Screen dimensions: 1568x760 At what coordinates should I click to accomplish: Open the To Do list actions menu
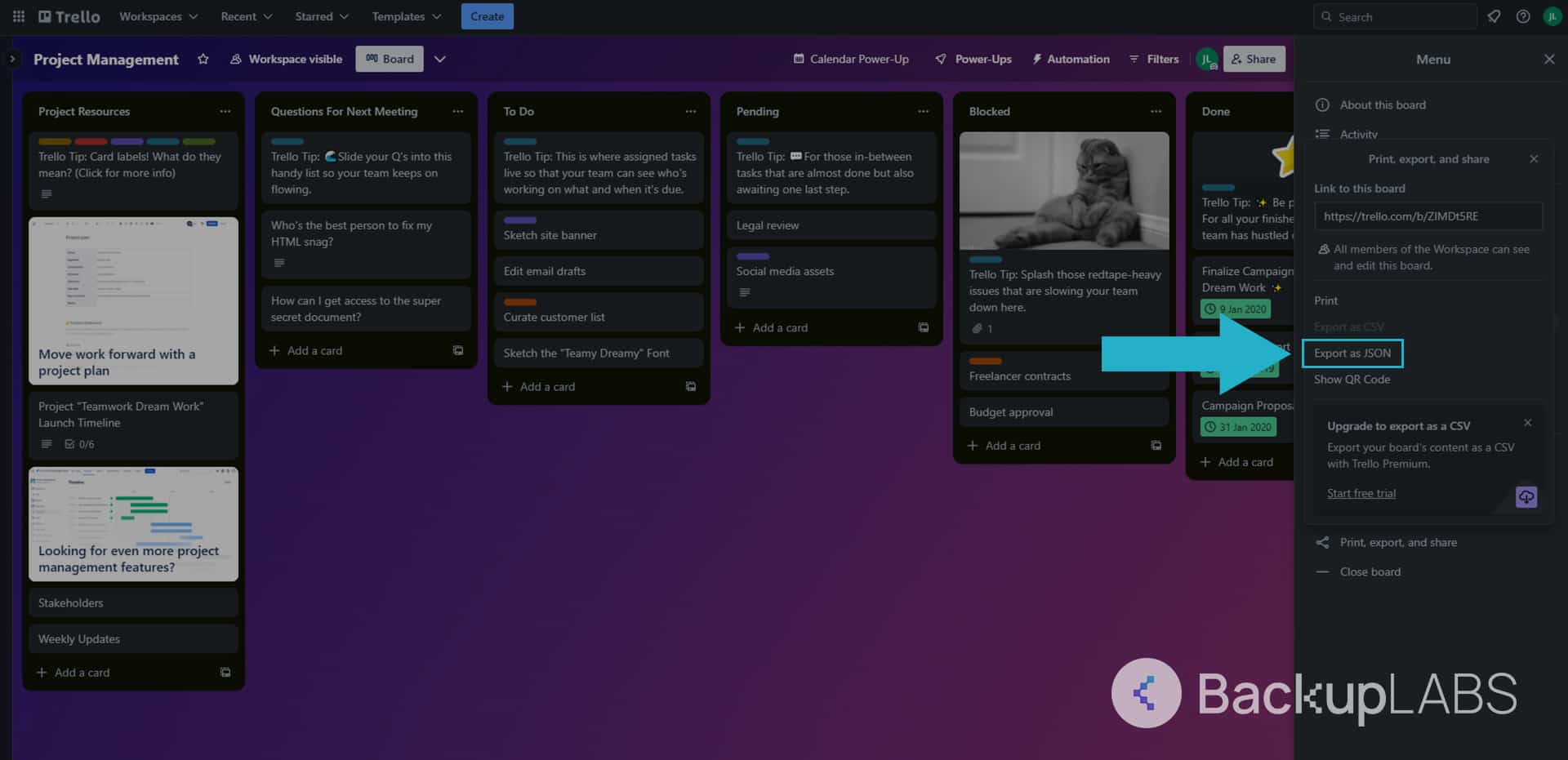click(x=691, y=111)
